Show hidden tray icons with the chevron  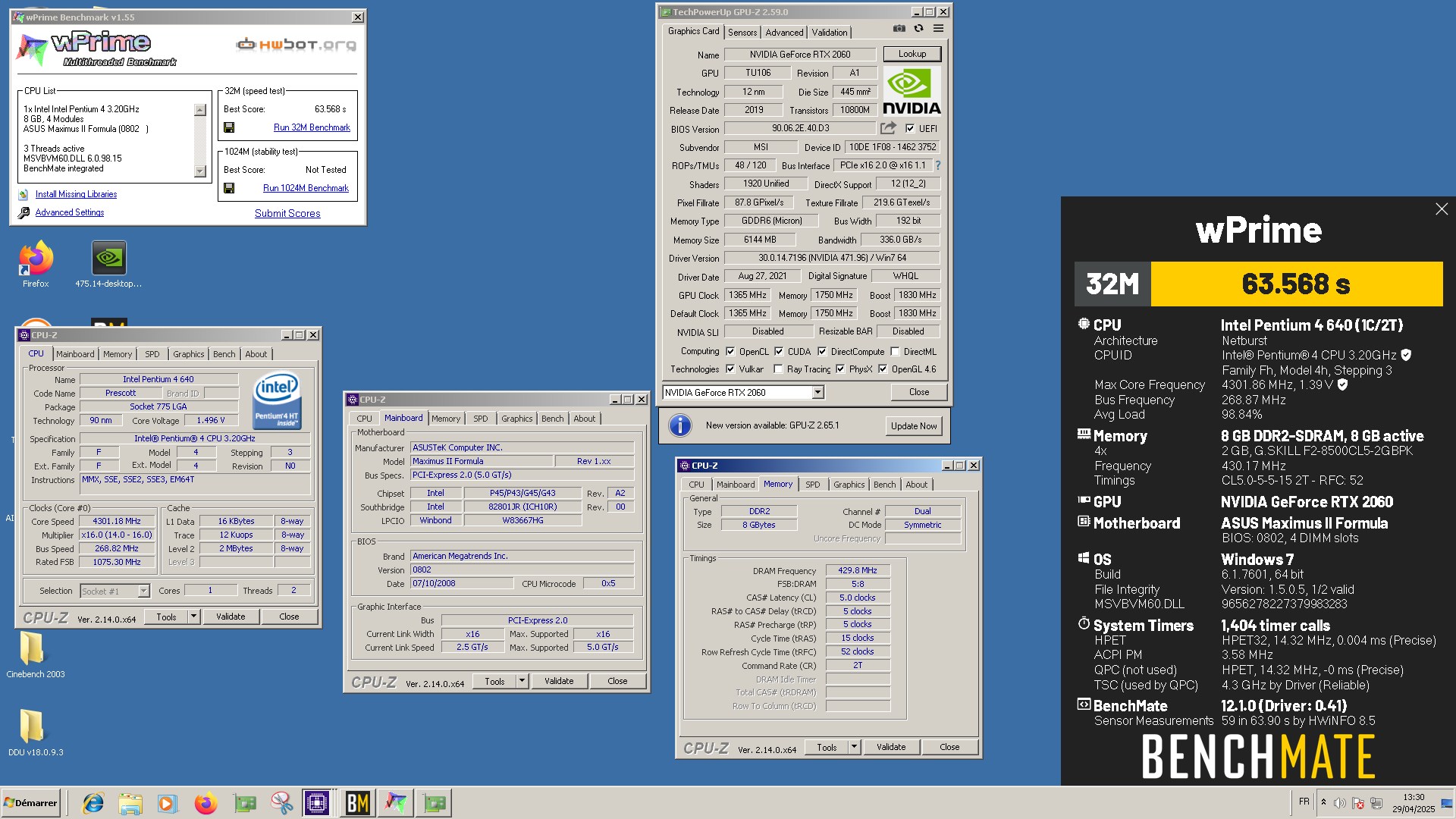click(1323, 802)
